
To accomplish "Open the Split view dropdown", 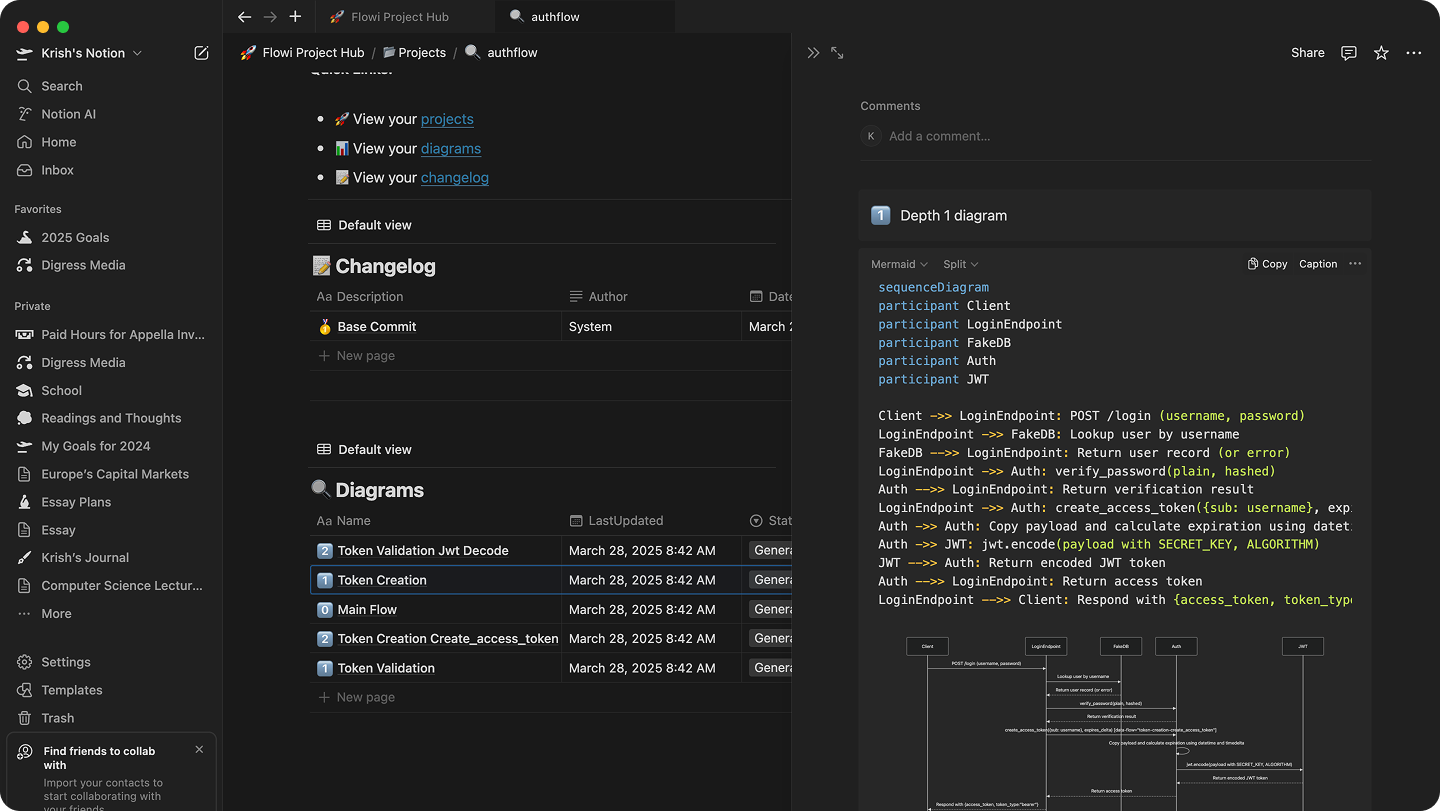I will click(x=961, y=264).
